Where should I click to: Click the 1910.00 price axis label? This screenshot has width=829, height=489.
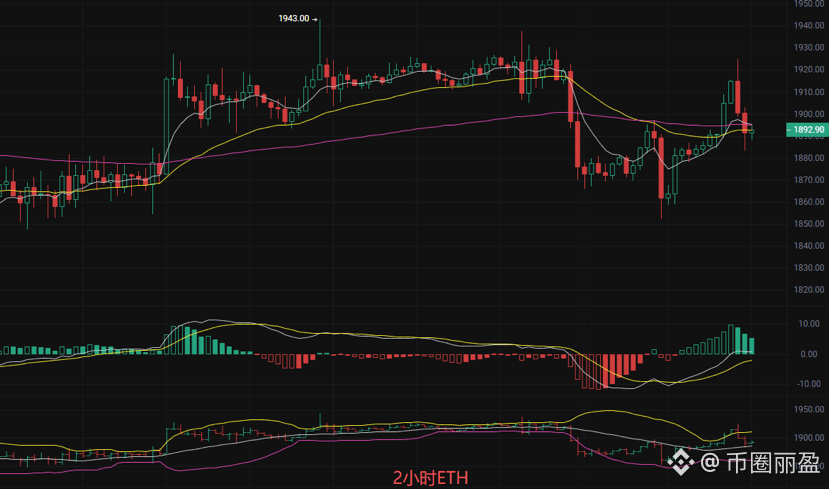(809, 92)
